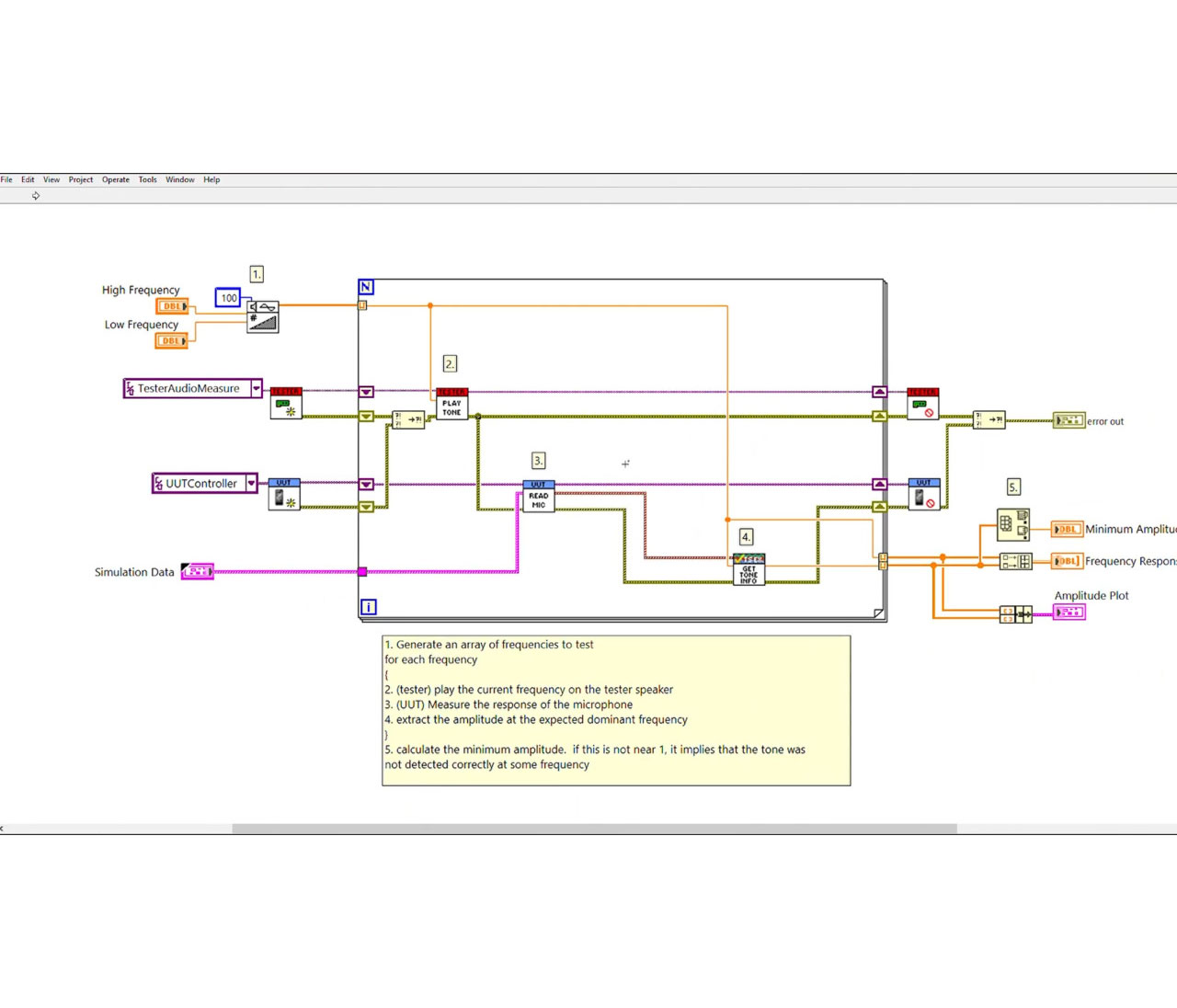Open the Operate menu
The width and height of the screenshot is (1177, 1008).
[116, 179]
